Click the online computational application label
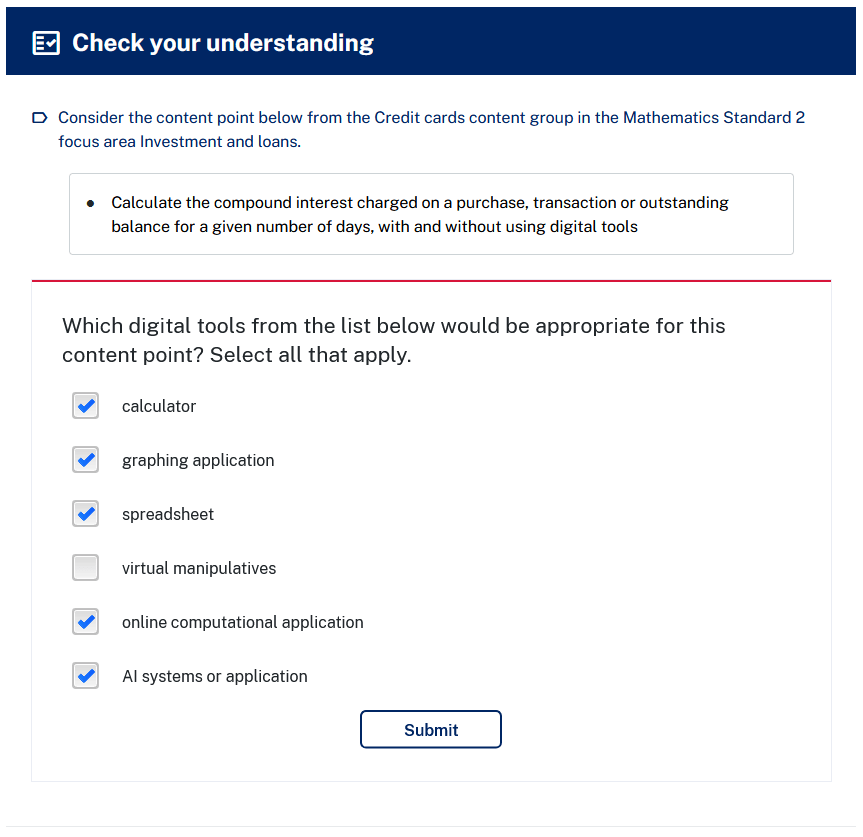 point(242,622)
